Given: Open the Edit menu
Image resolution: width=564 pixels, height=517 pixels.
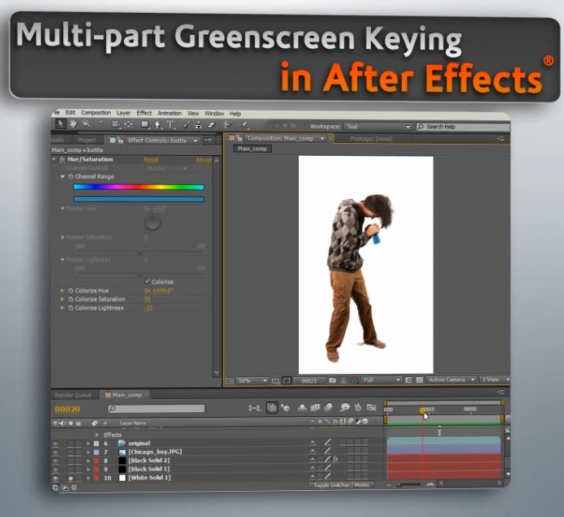Looking at the screenshot, I should coord(70,113).
